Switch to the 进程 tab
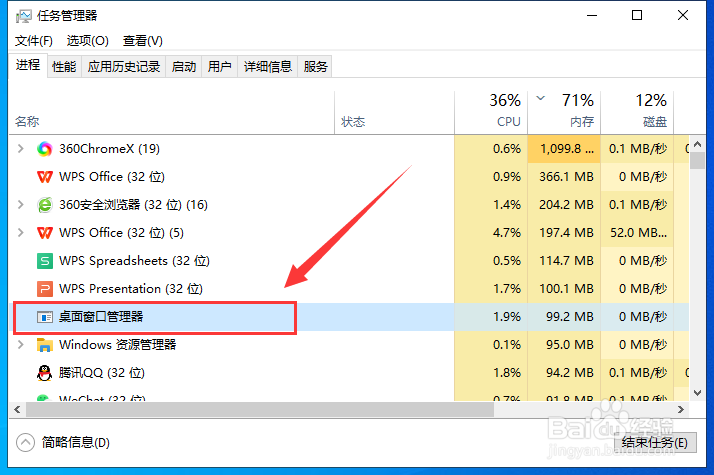 (x=28, y=66)
